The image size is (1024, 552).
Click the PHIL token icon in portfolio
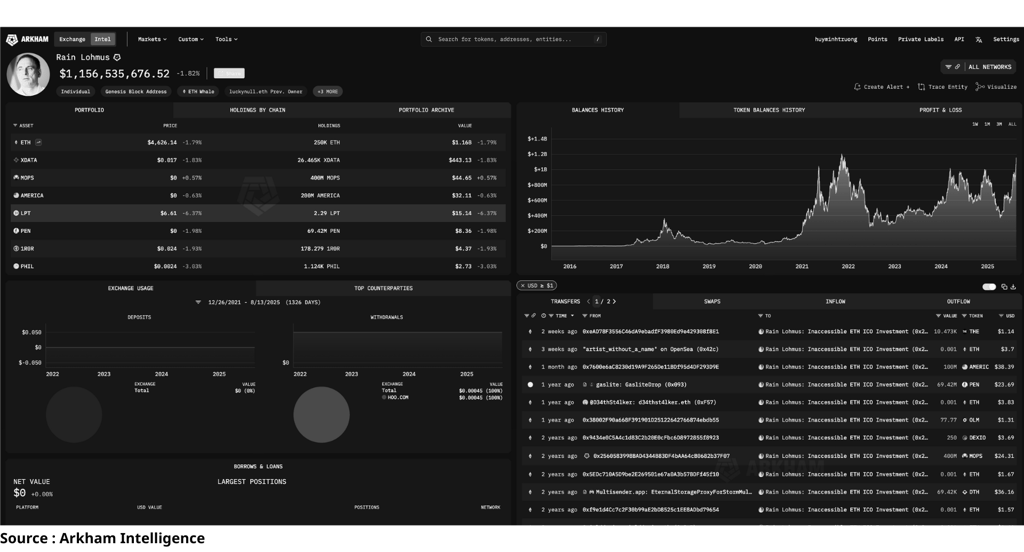point(16,267)
